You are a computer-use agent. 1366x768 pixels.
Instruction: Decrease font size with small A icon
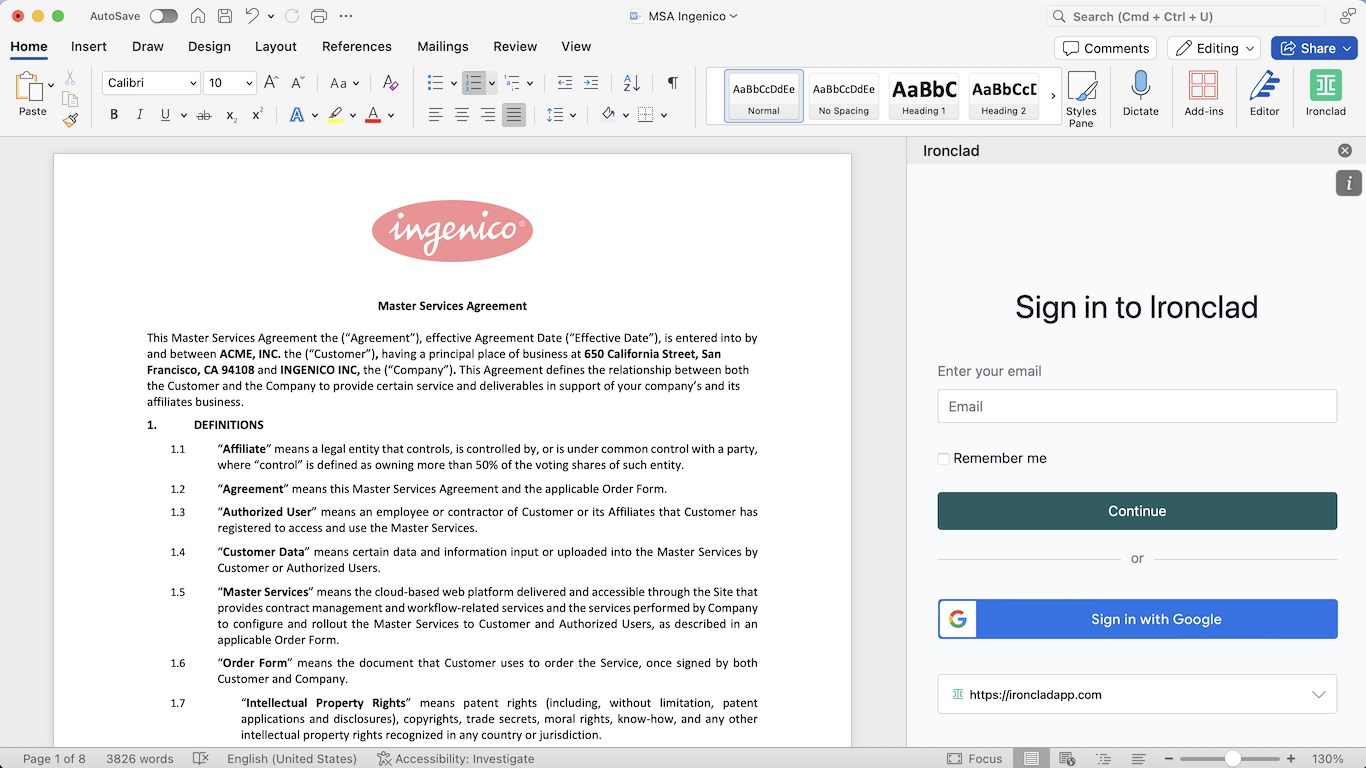pos(297,83)
